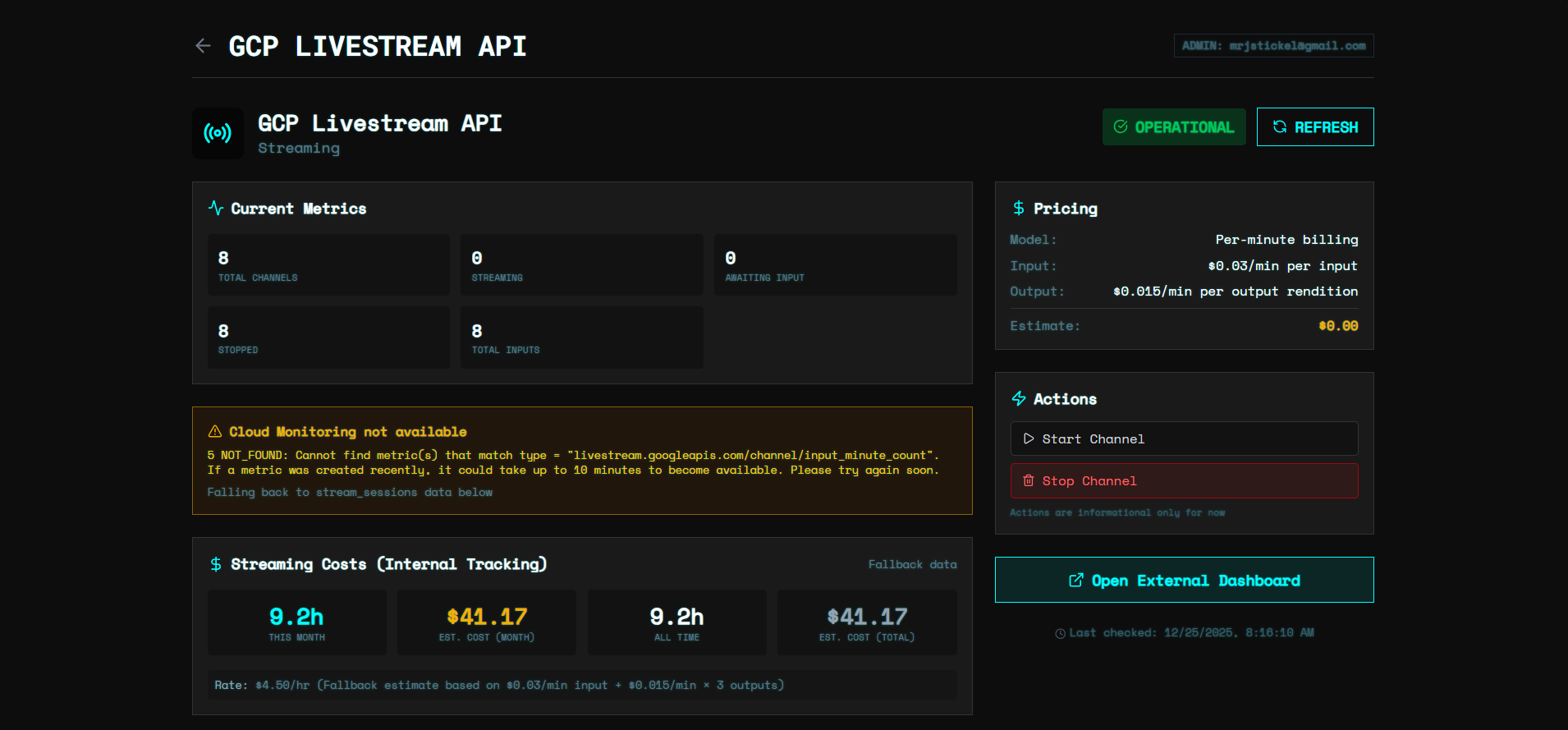
Task: Click the back arrow icon in header
Action: (203, 46)
